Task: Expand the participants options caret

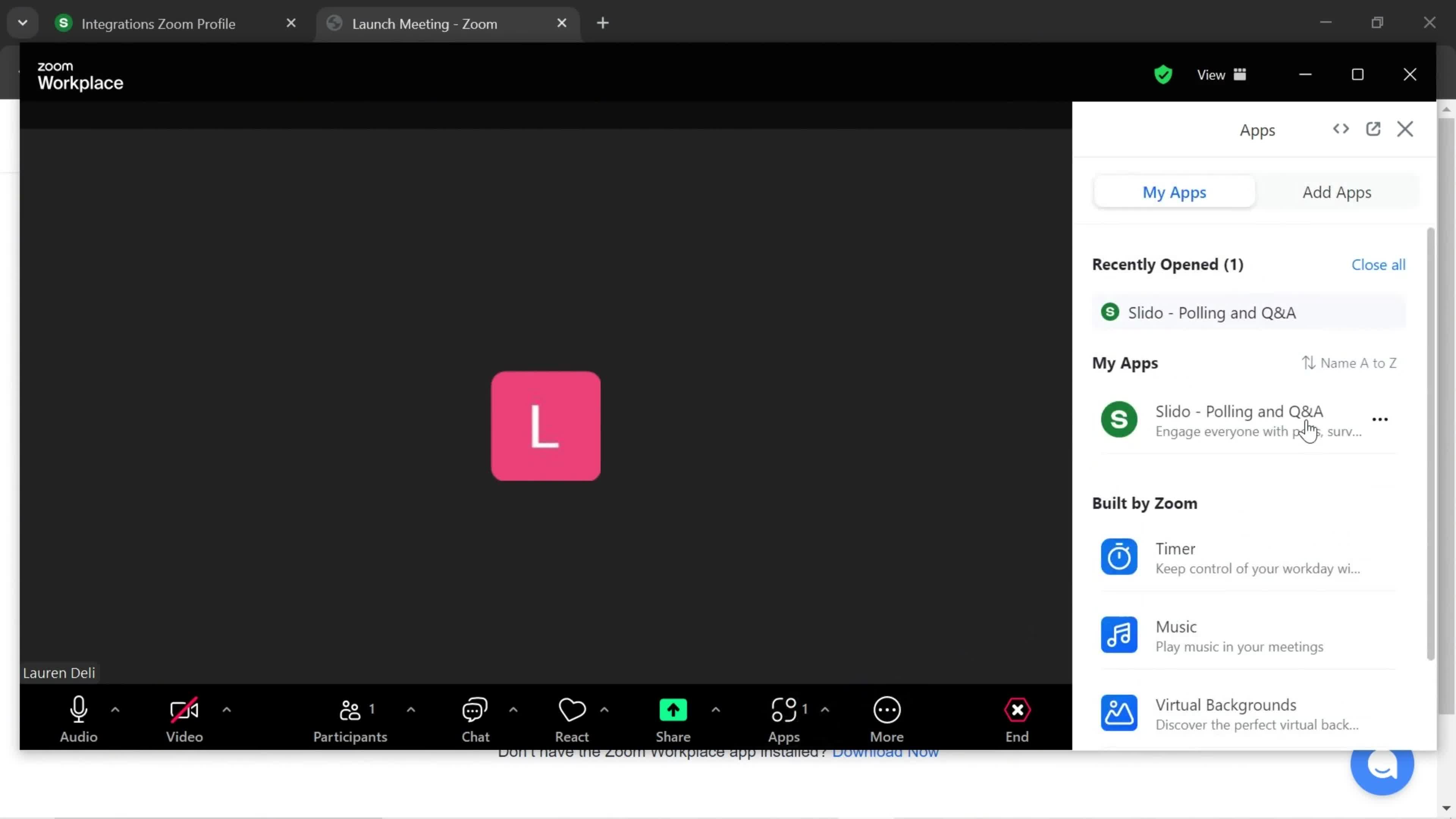Action: point(411,709)
